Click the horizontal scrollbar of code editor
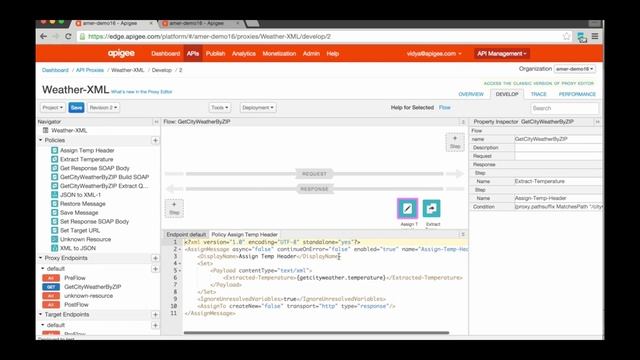 point(316,333)
